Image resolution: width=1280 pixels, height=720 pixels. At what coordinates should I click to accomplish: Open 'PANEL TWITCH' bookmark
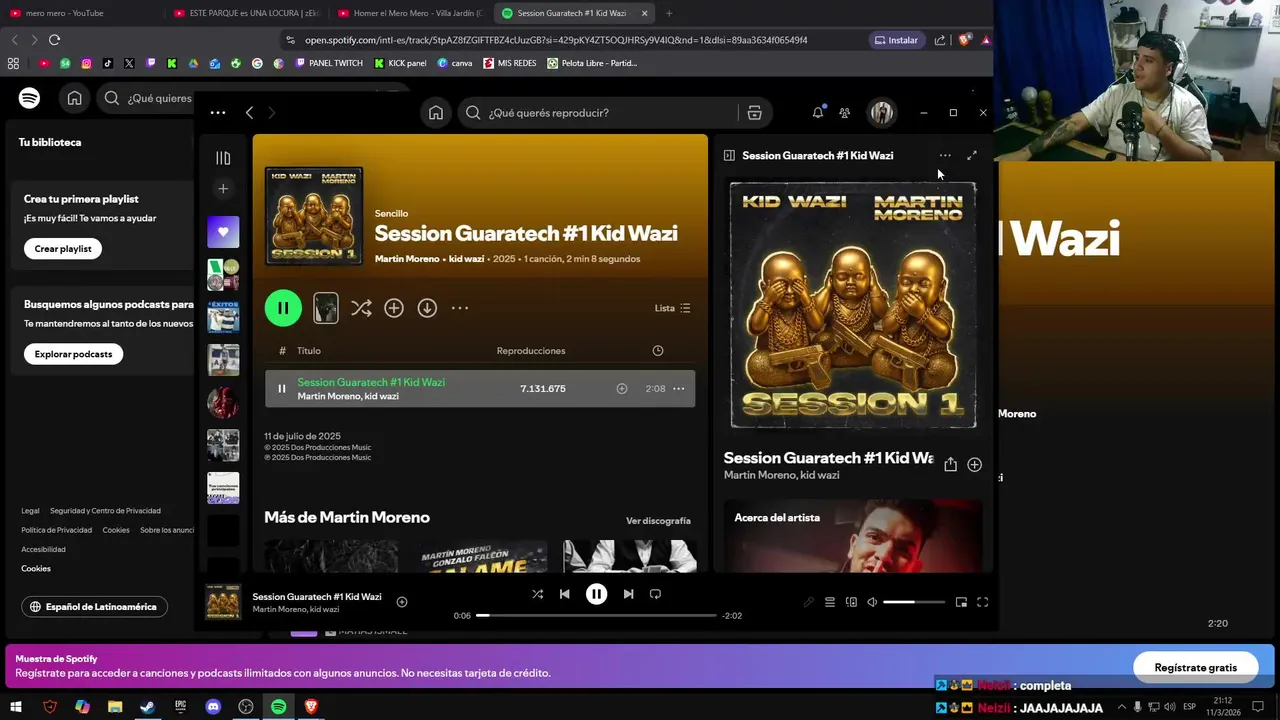(329, 63)
